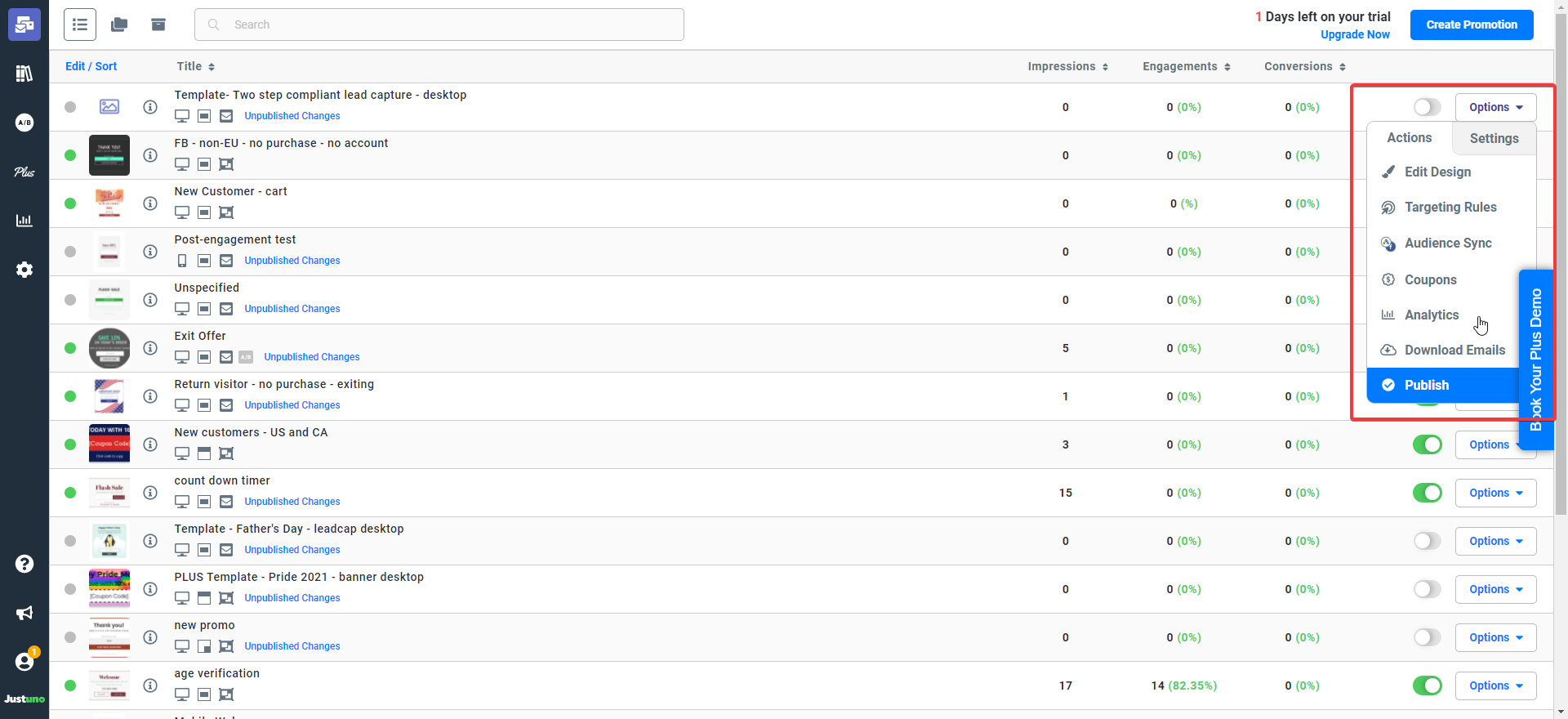This screenshot has height=719, width=1568.
Task: Open the archive box icon
Action: (x=158, y=25)
